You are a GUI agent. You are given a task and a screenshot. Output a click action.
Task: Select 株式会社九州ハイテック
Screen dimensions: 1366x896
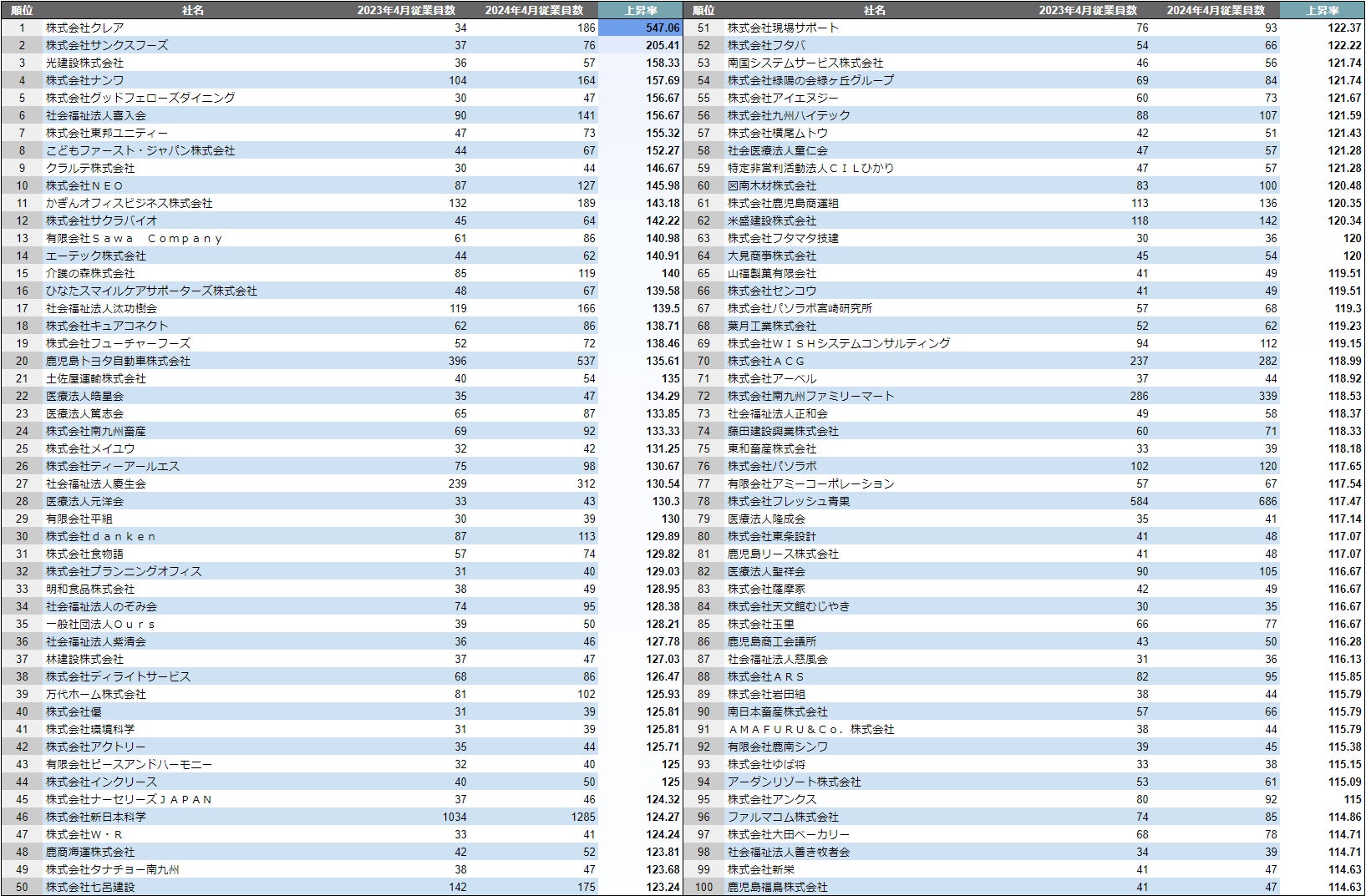click(789, 115)
